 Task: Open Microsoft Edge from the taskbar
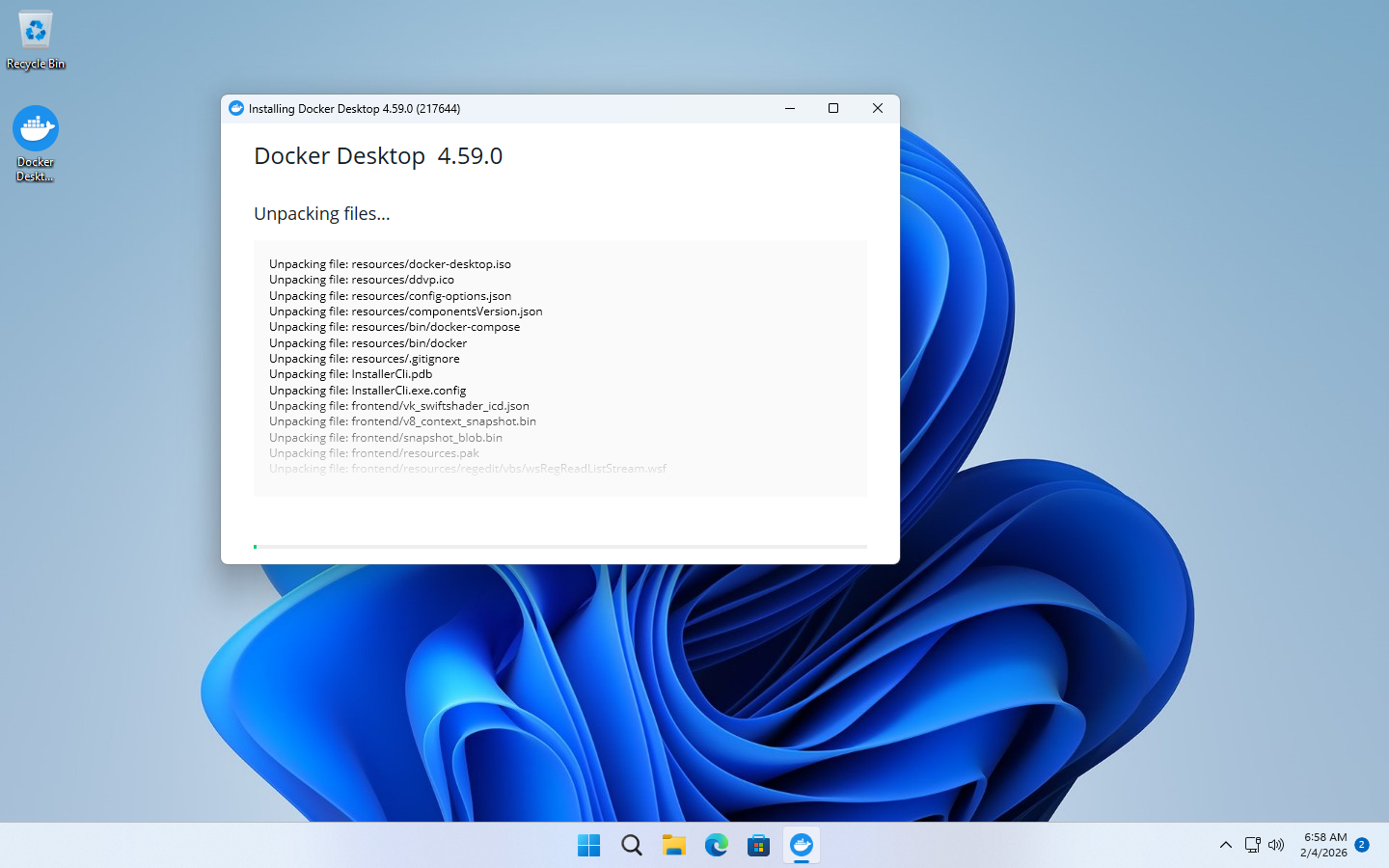tap(716, 846)
